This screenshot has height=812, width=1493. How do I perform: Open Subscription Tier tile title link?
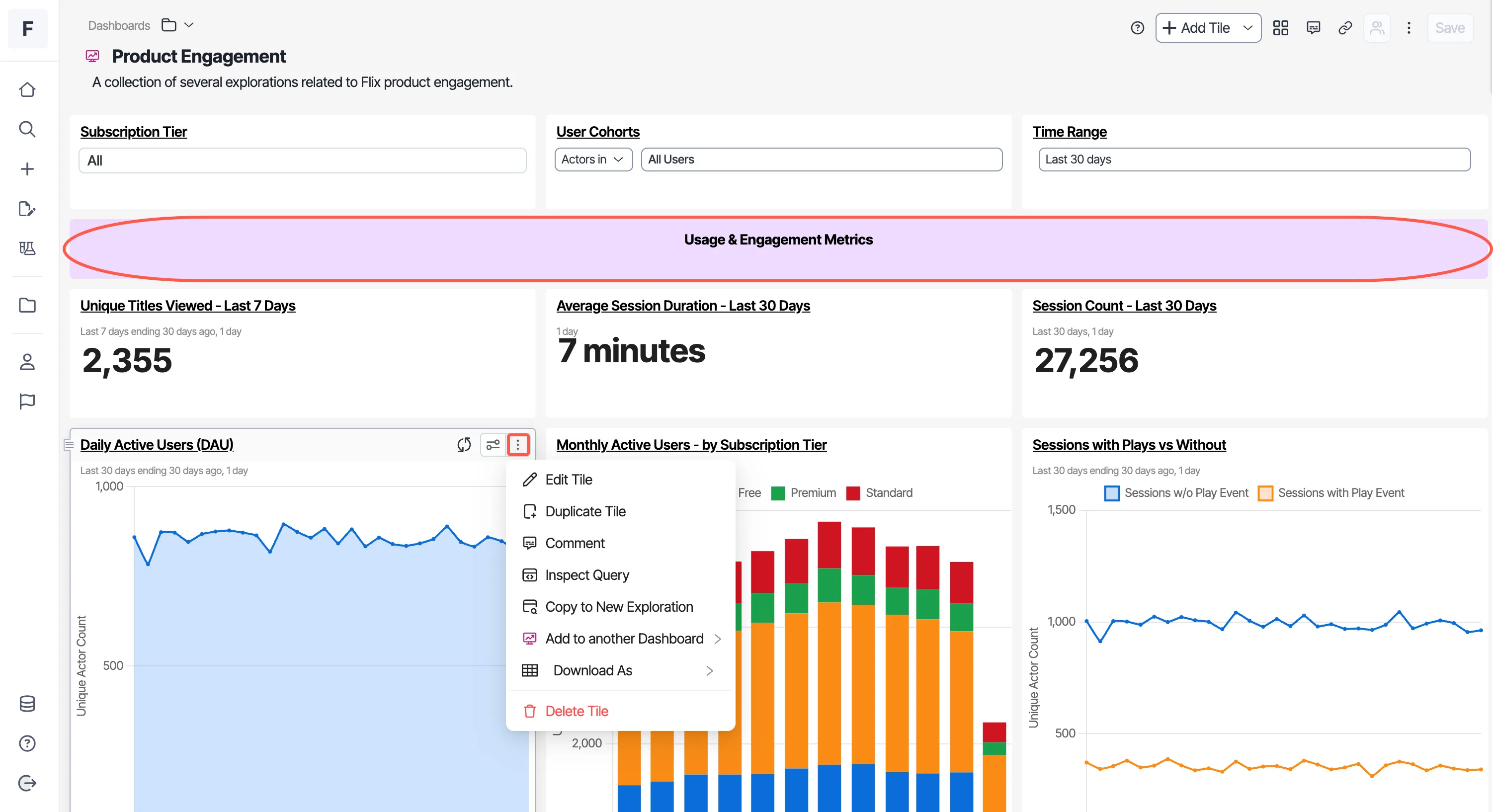pyautogui.click(x=133, y=132)
